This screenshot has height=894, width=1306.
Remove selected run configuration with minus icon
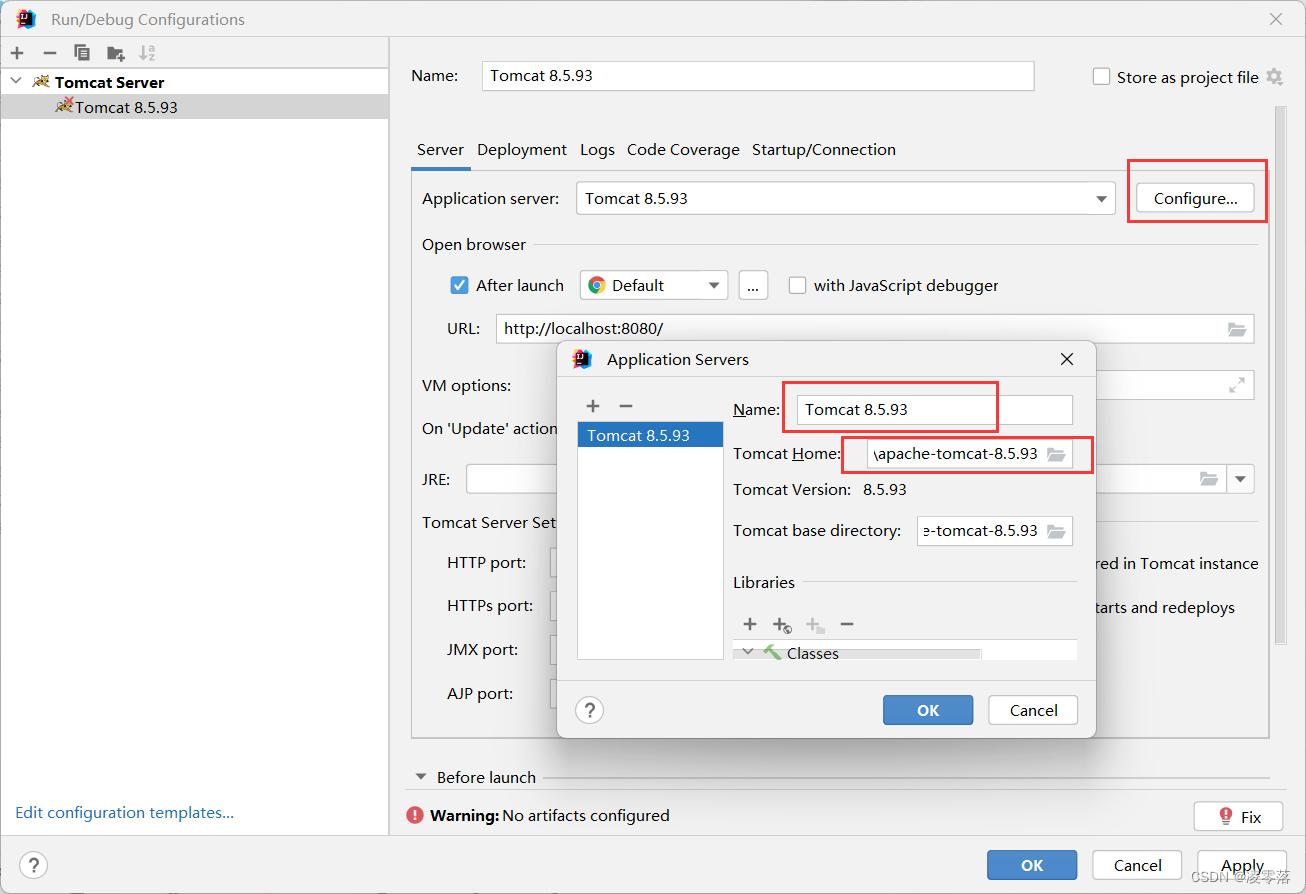pyautogui.click(x=50, y=52)
